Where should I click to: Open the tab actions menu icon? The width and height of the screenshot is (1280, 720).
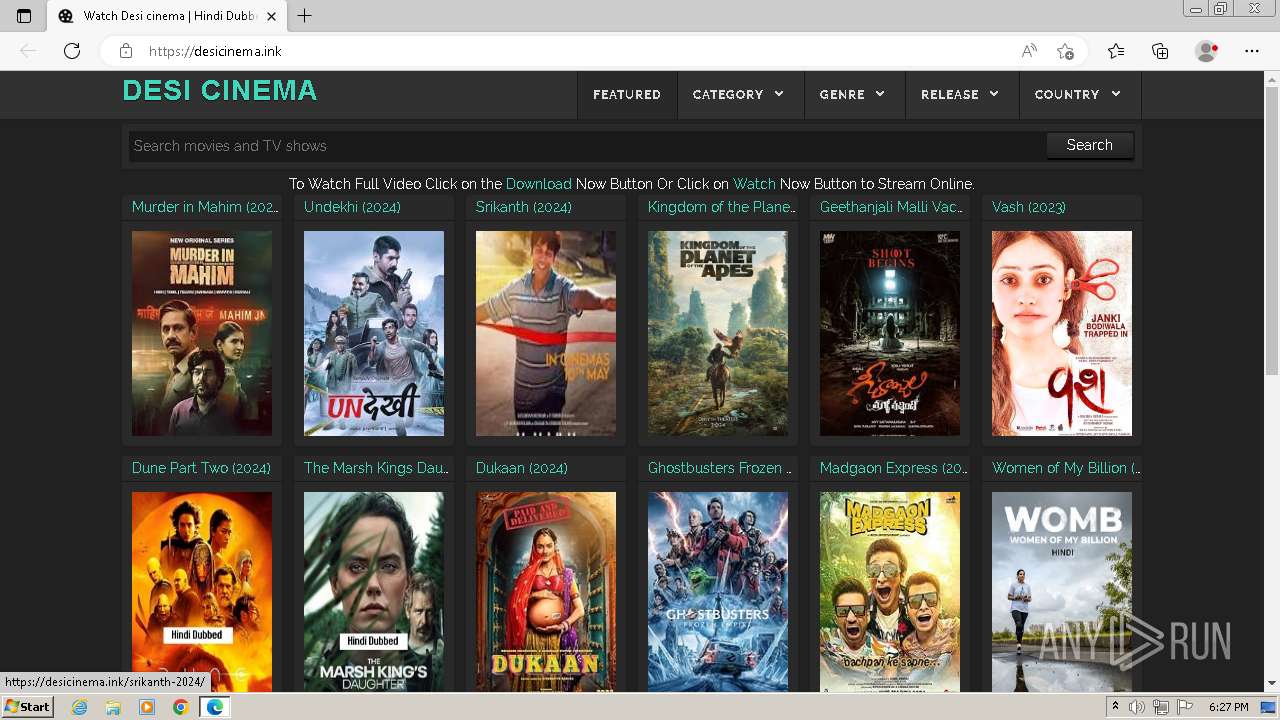(x=24, y=16)
